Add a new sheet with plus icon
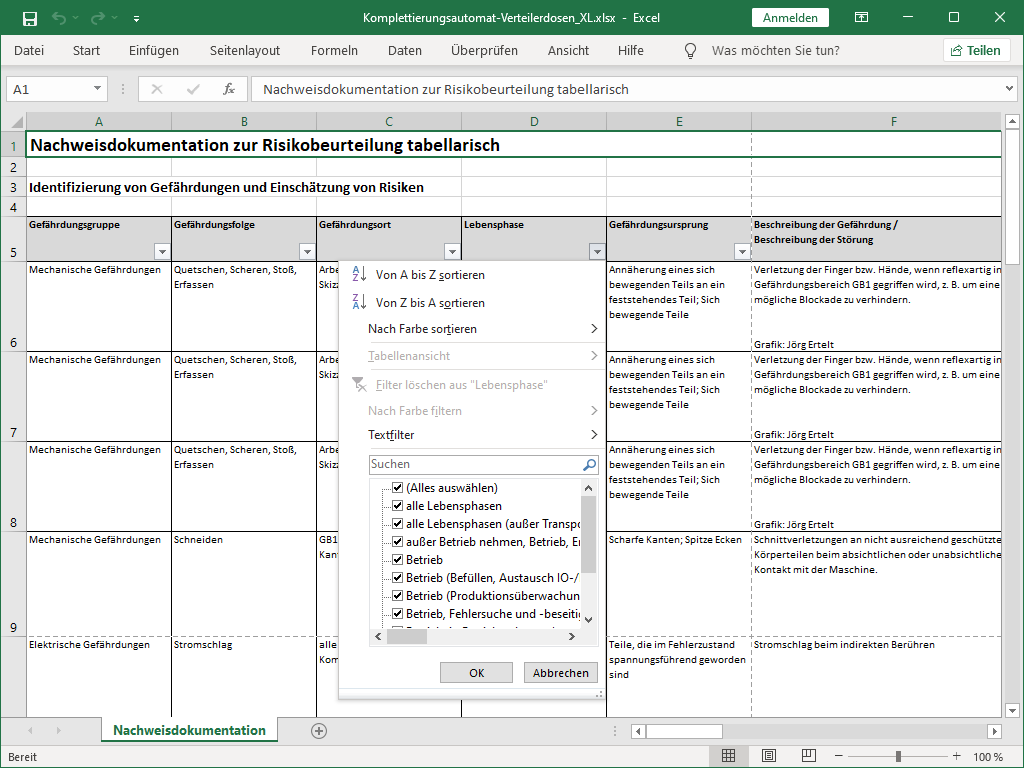 click(x=319, y=731)
